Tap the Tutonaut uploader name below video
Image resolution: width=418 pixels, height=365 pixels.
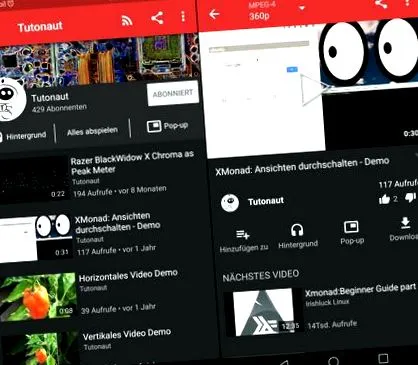pos(266,201)
